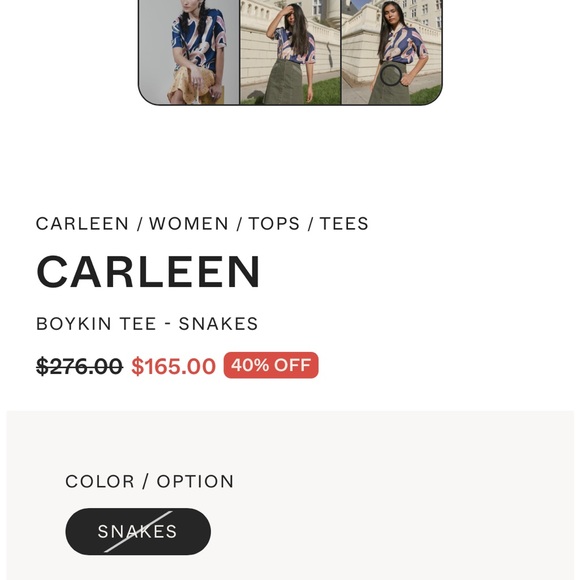Open the photo of model touching her hair
The image size is (580, 580).
pyautogui.click(x=290, y=52)
